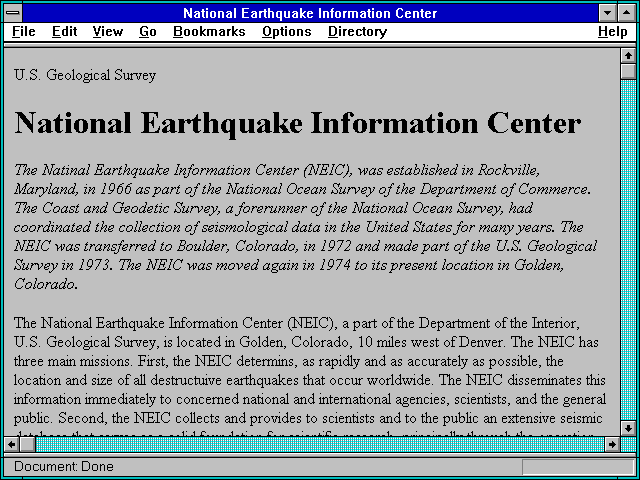The image size is (640, 480).
Task: Click the word 'destructuive' in body text
Action: click(187, 380)
